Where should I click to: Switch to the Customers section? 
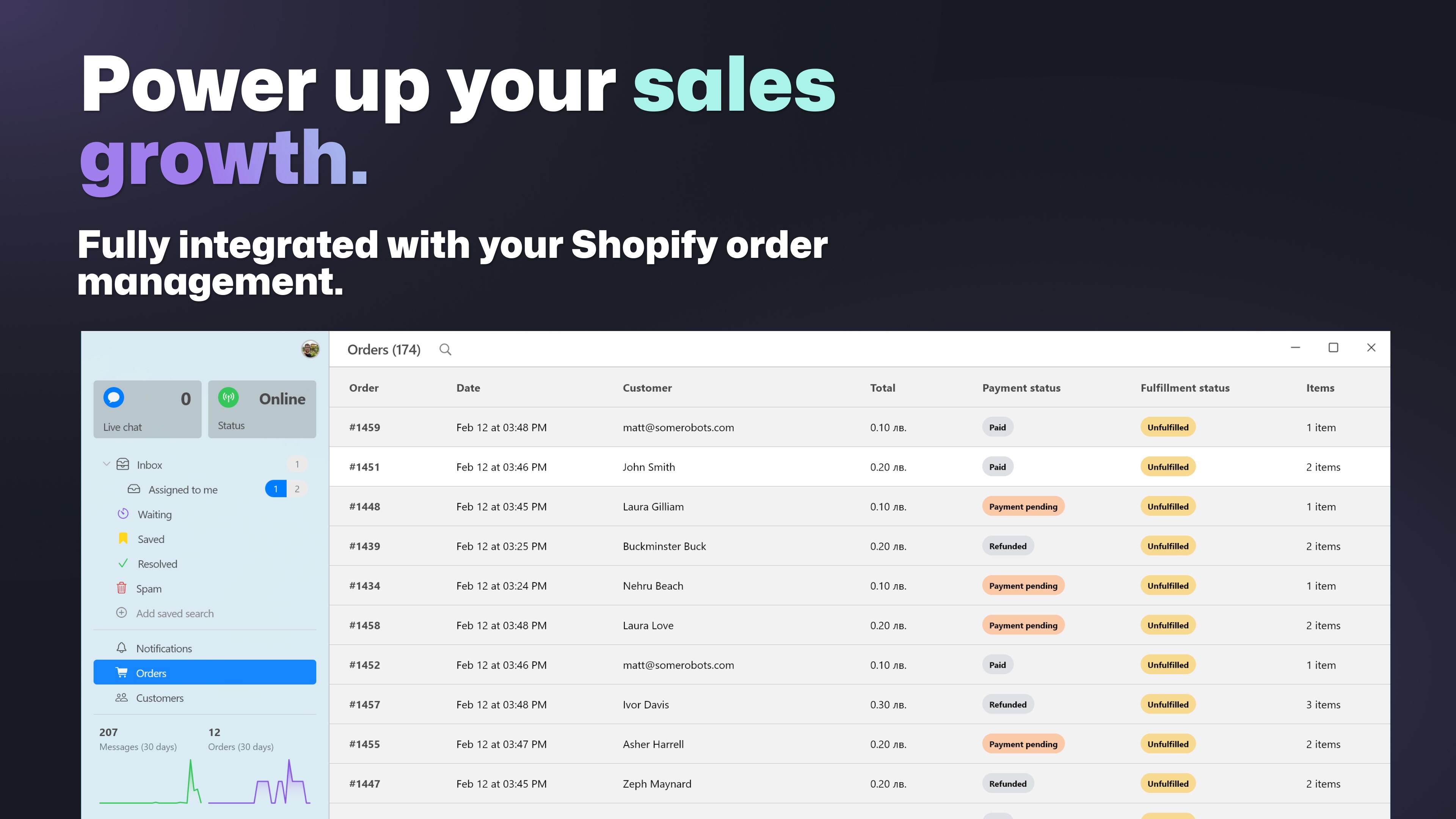159,698
